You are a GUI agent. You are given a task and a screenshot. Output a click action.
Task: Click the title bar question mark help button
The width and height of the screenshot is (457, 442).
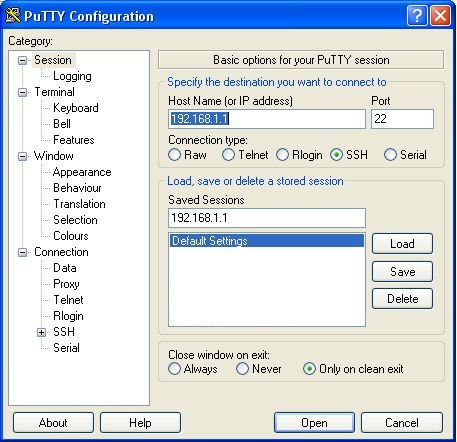[417, 15]
